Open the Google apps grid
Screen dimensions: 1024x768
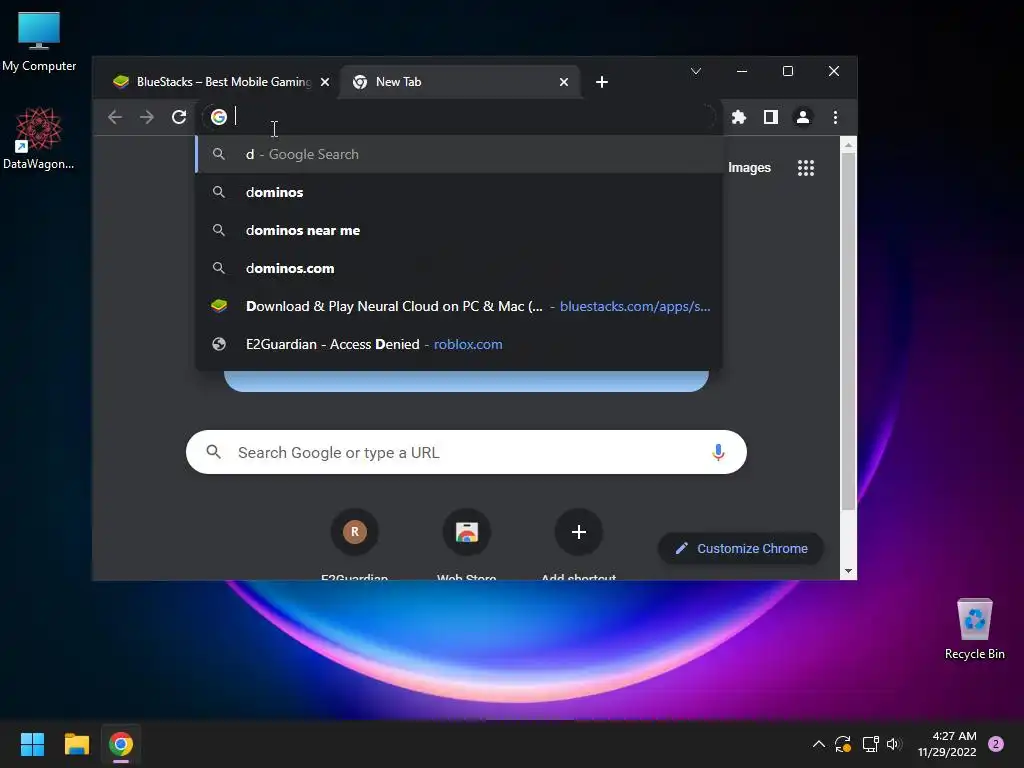coord(806,168)
